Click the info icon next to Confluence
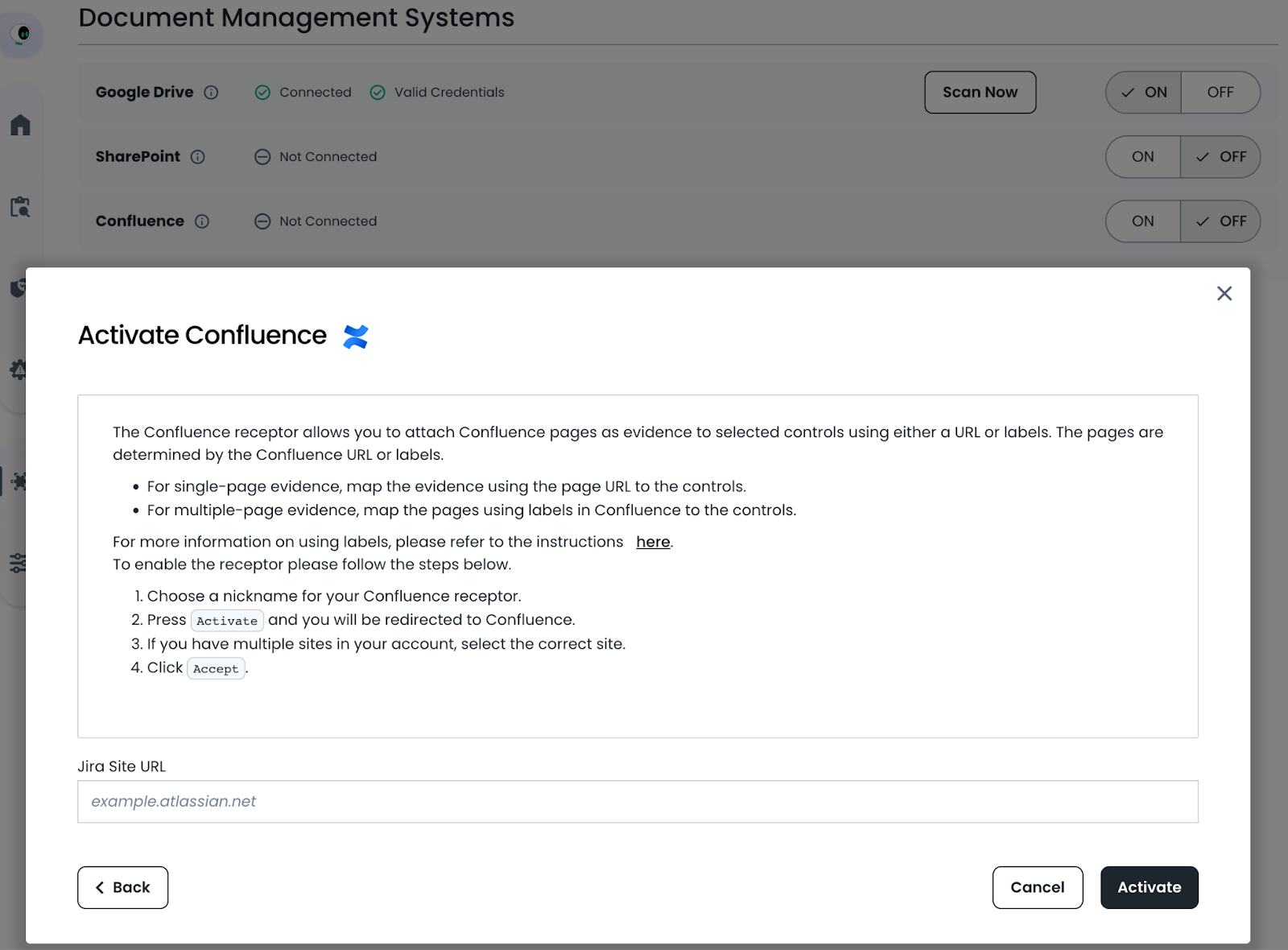 (202, 221)
